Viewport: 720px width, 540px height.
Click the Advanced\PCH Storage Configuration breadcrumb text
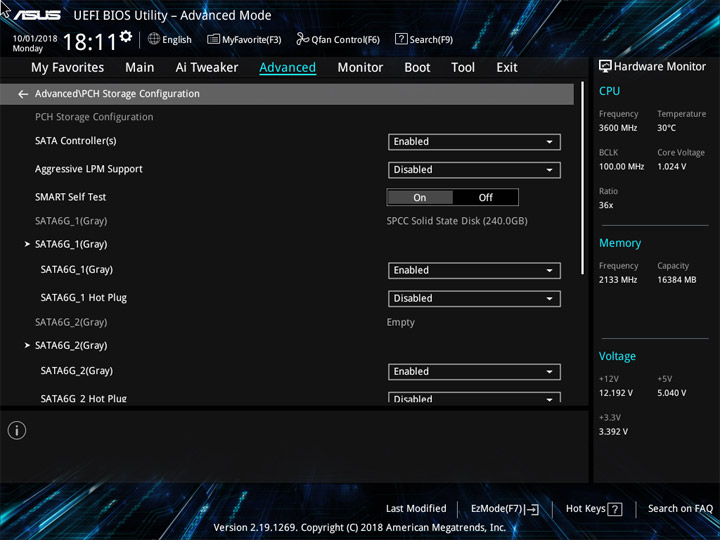[x=117, y=94]
